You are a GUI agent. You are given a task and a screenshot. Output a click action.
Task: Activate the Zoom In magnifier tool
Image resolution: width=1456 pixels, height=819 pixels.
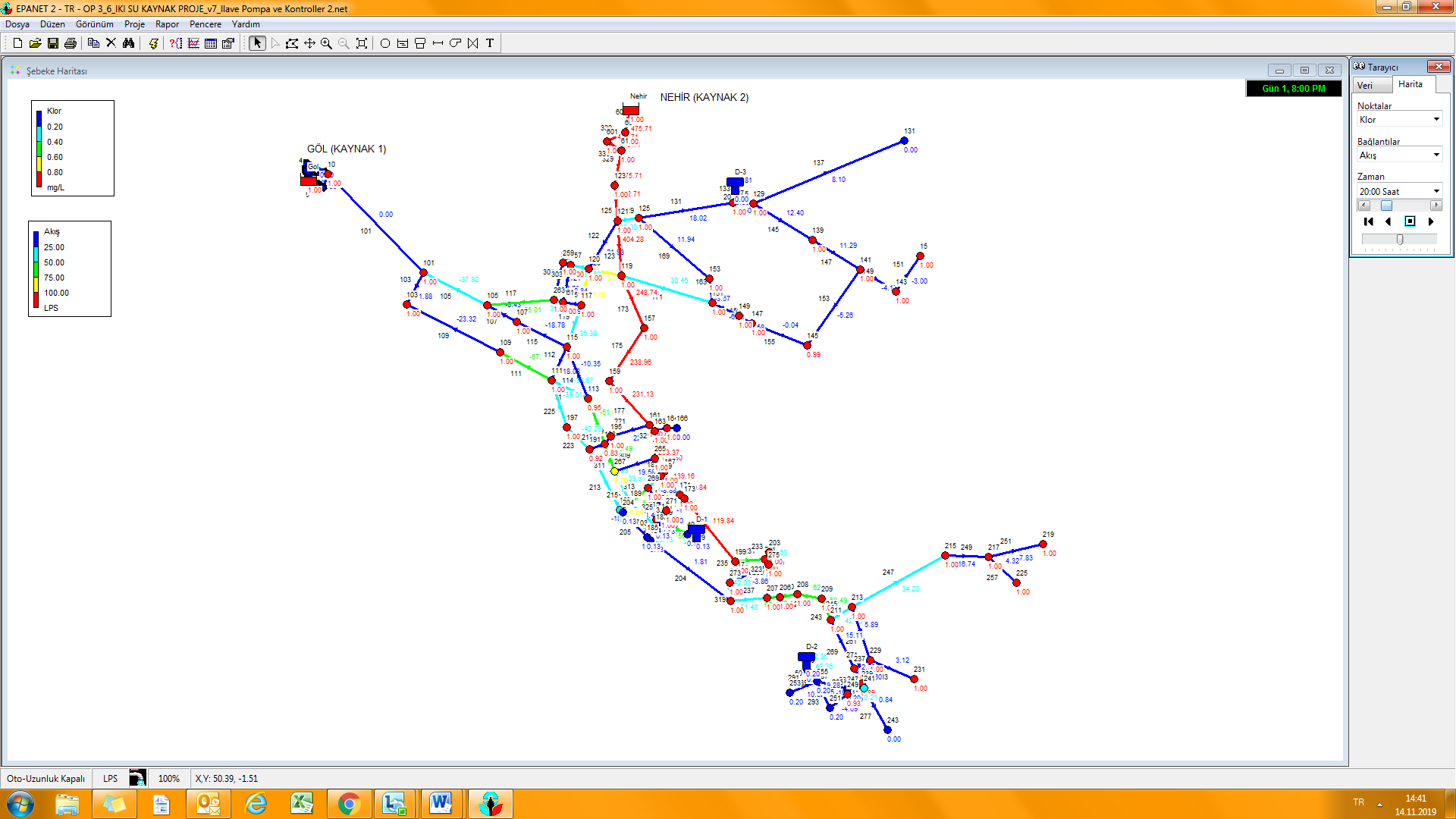327,43
